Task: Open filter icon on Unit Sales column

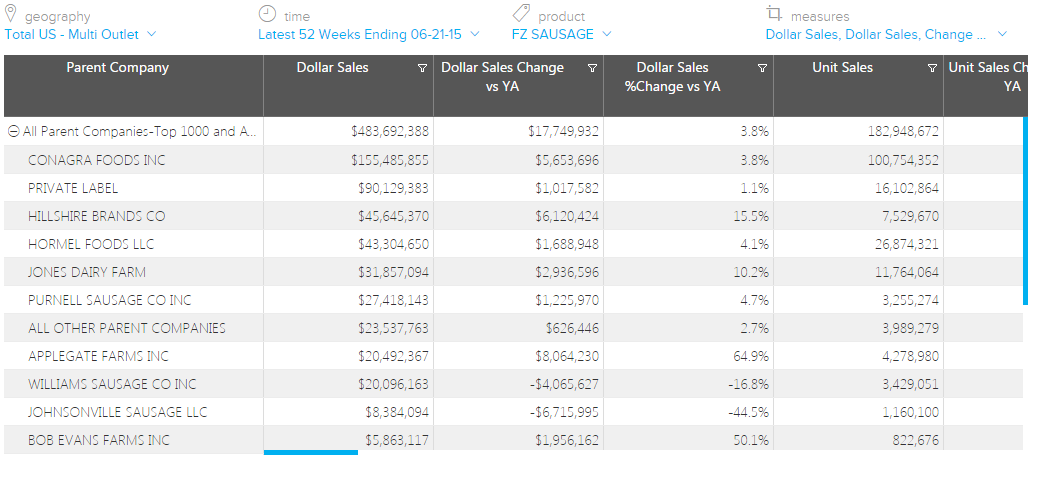Action: pyautogui.click(x=932, y=69)
